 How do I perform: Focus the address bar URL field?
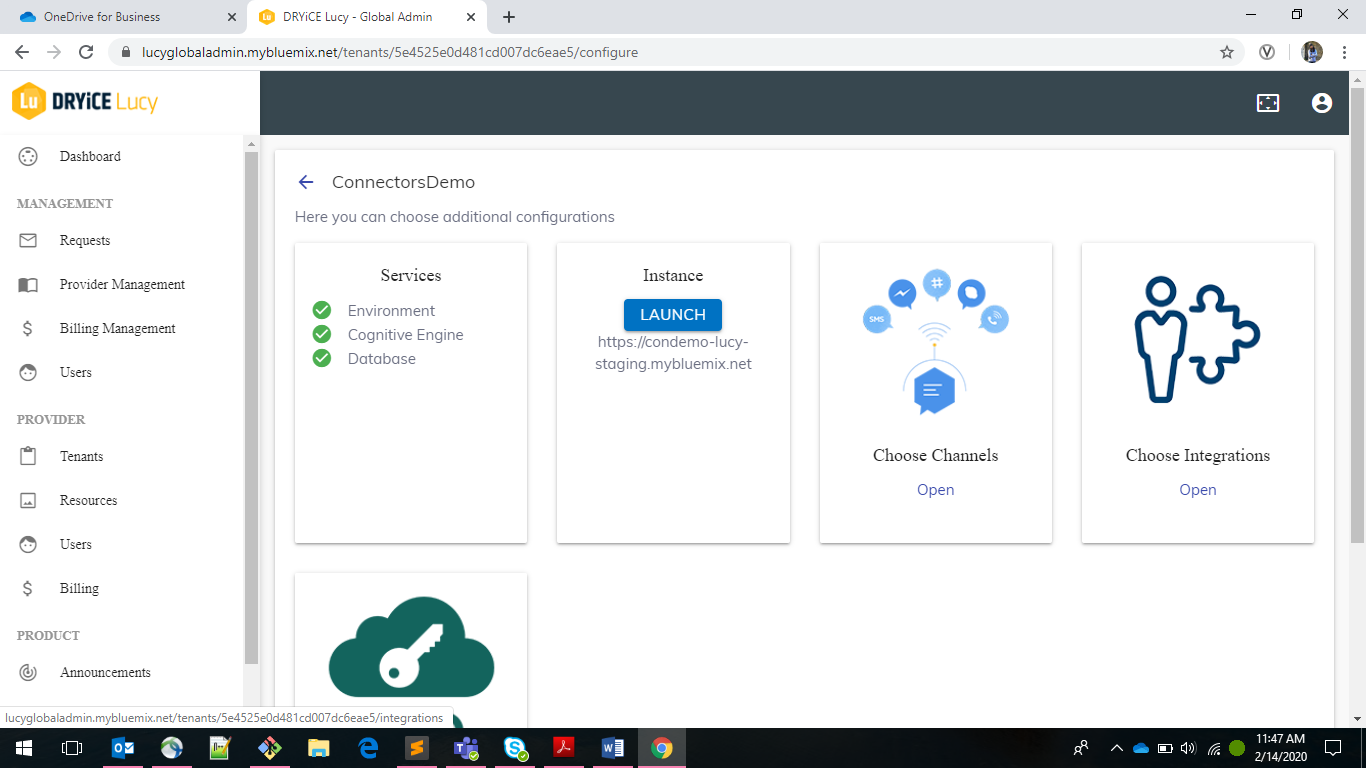pyautogui.click(x=675, y=52)
